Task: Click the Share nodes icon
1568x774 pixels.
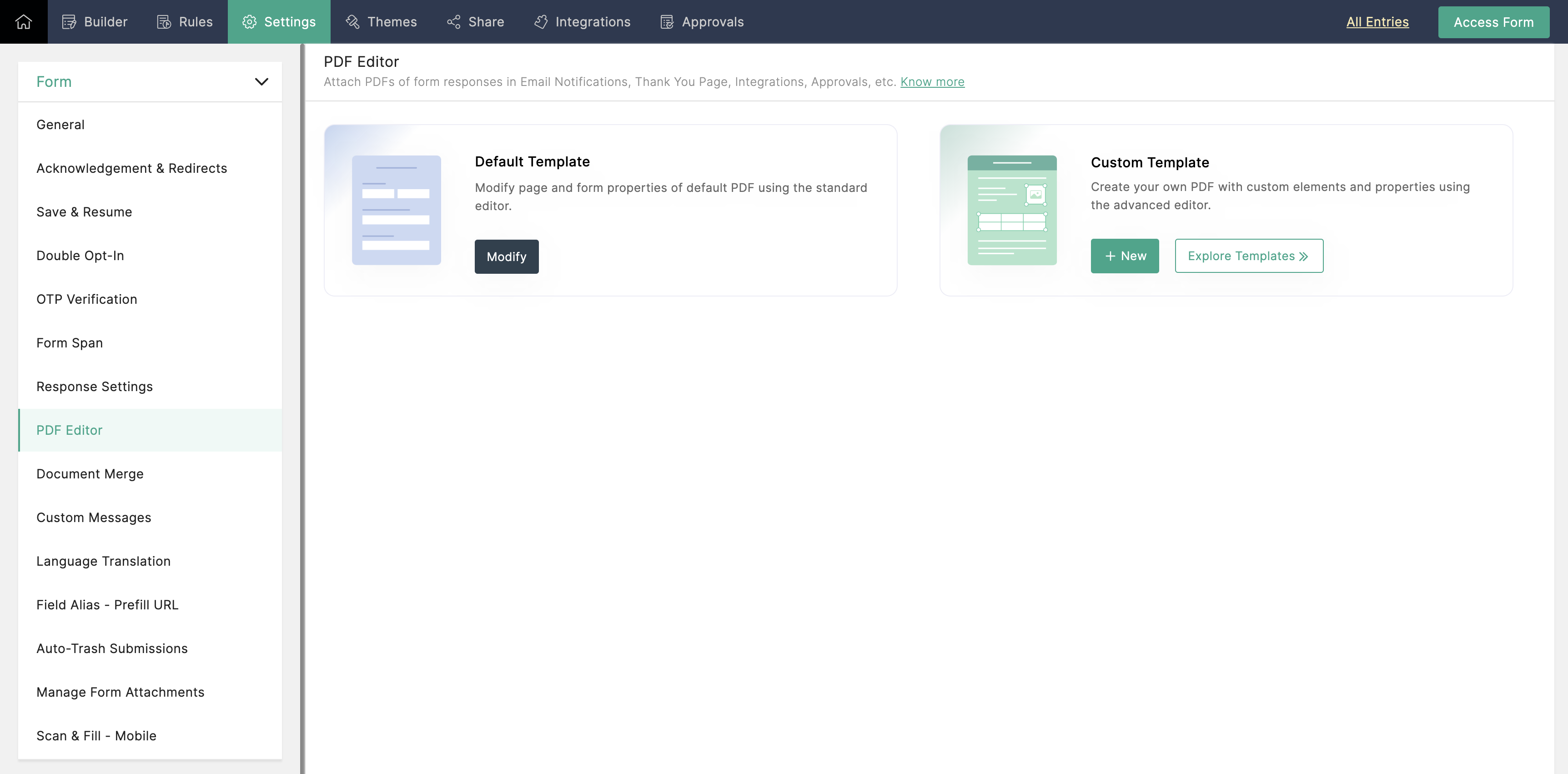Action: coord(453,22)
